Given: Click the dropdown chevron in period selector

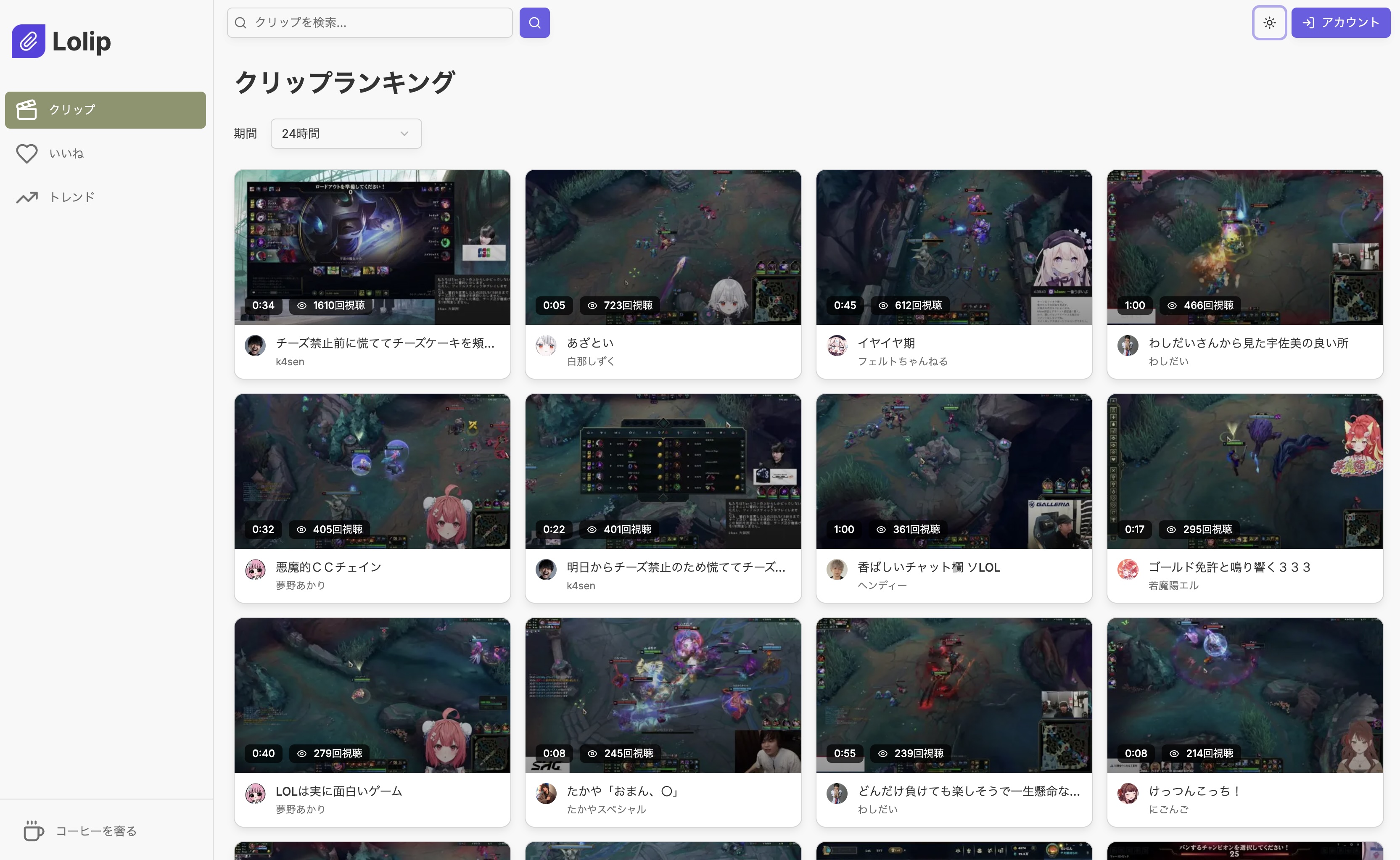Looking at the screenshot, I should (404, 134).
